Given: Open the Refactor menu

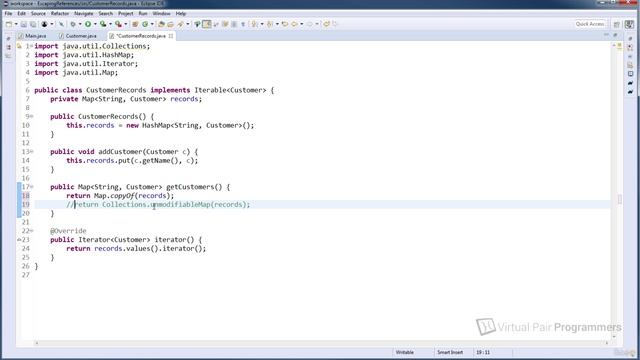Looking at the screenshot, I should [x=60, y=13].
